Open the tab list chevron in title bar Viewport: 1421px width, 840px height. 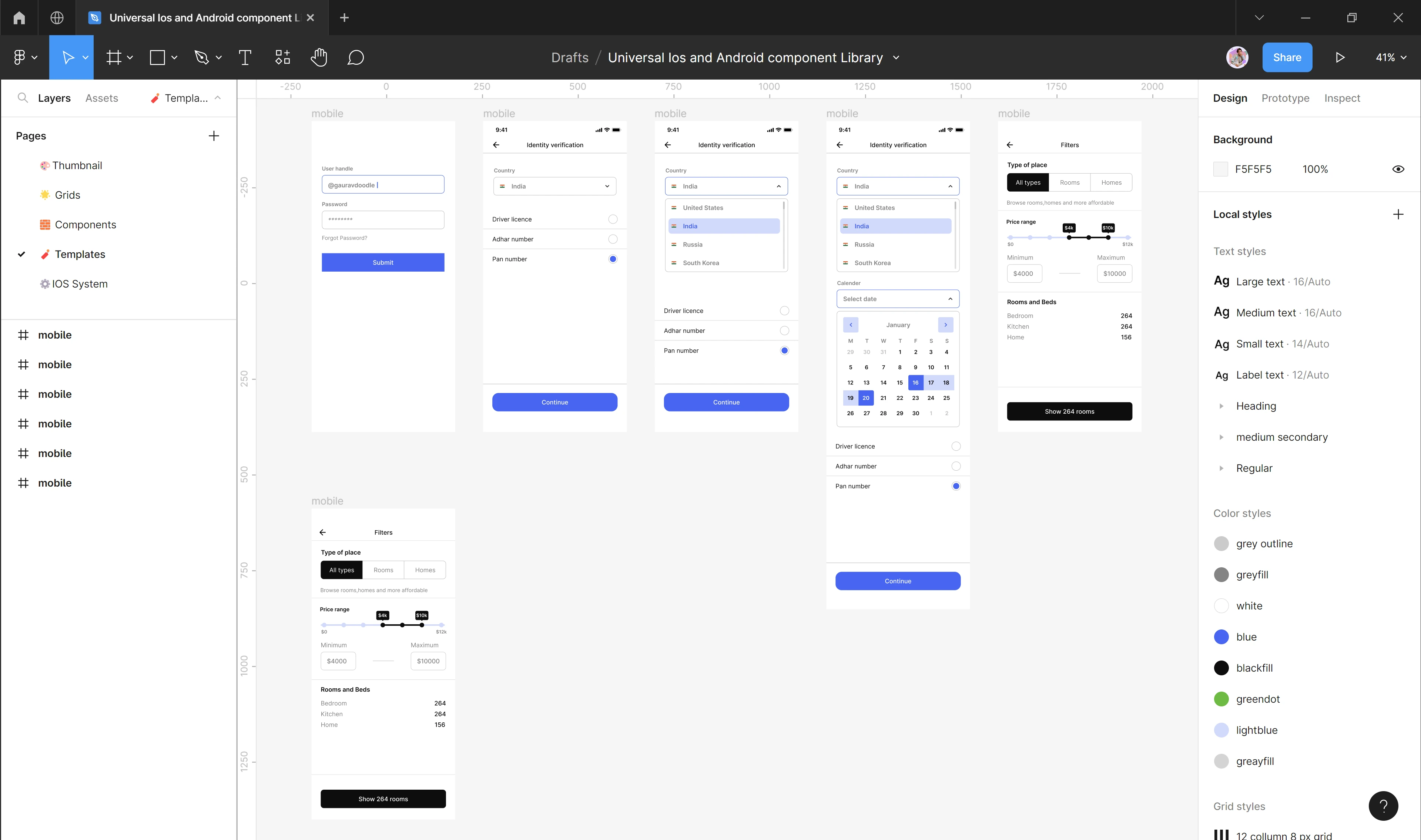tap(1260, 17)
